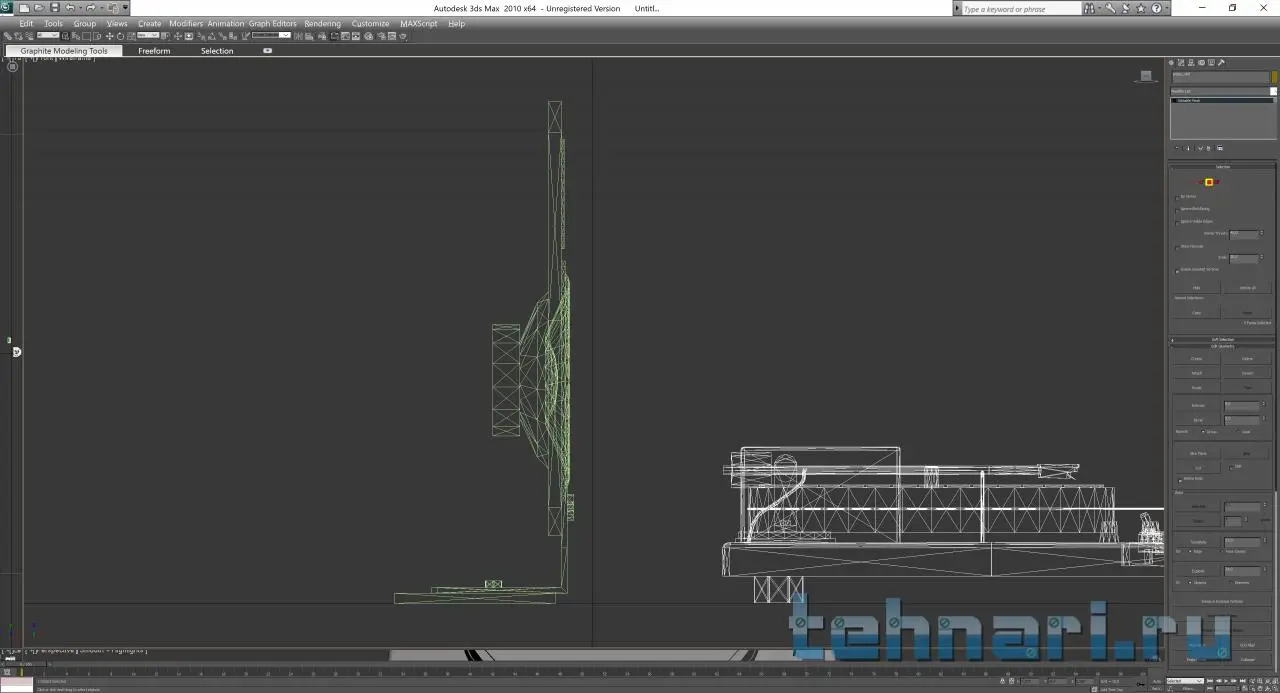Enable the Ignore Backfacing checkbox
The image size is (1280, 693).
tap(1177, 210)
